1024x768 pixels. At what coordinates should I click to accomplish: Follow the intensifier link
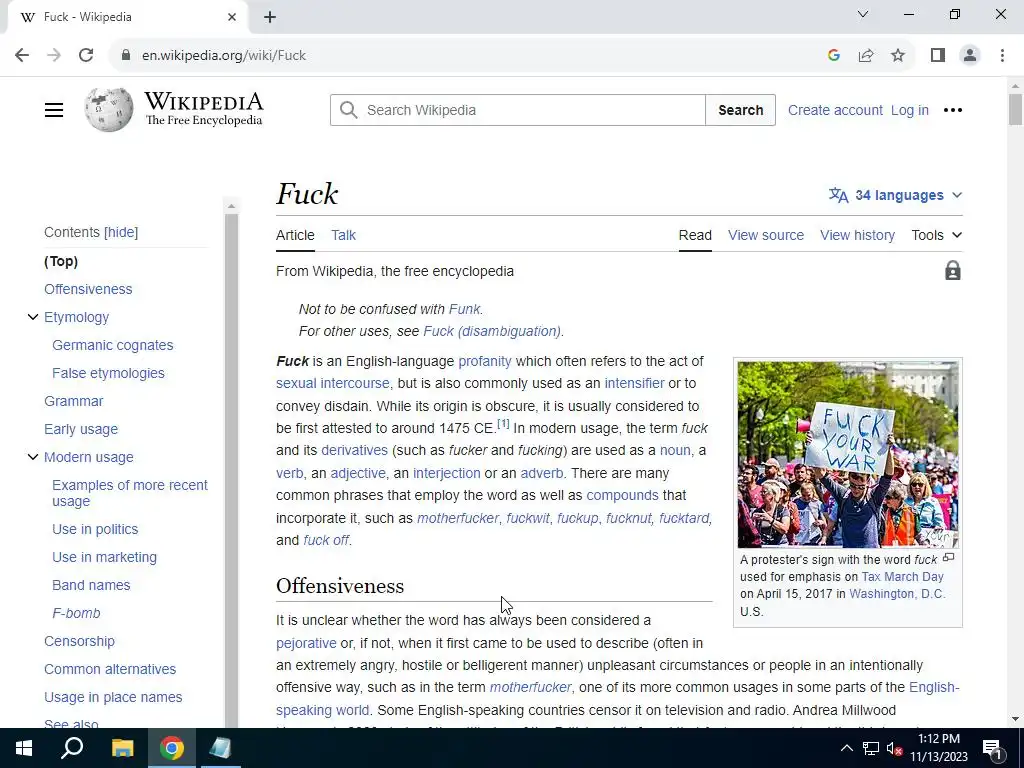point(634,383)
